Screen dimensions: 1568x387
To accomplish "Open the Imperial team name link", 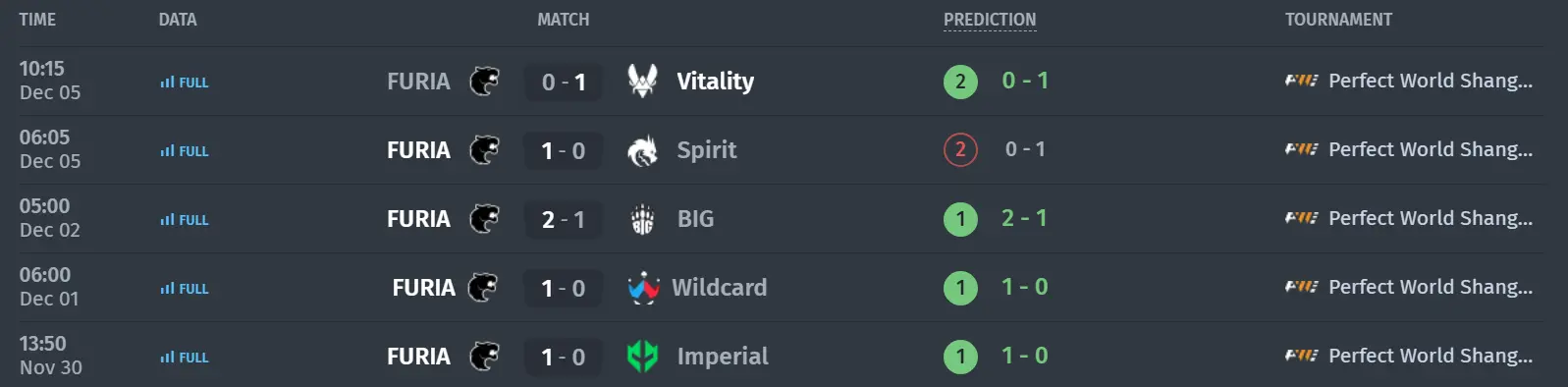I will click(x=723, y=357).
